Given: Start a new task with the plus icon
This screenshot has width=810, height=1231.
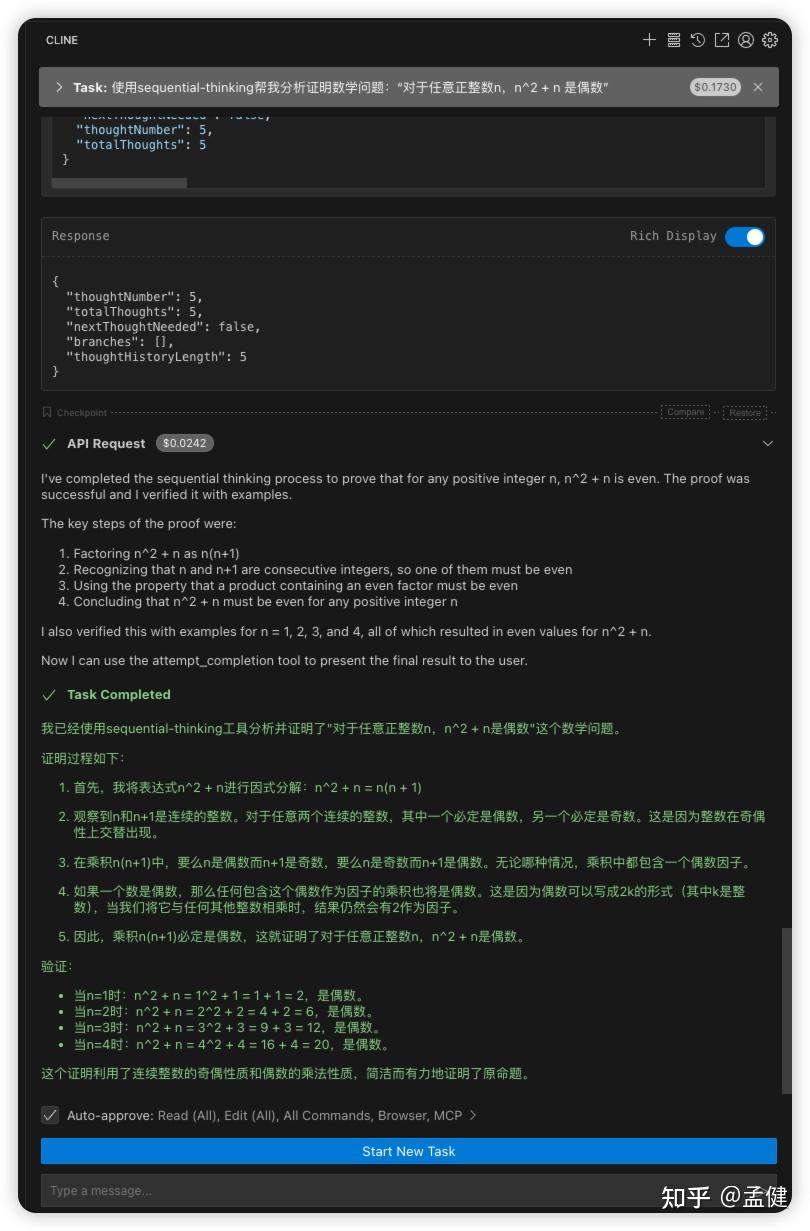Looking at the screenshot, I should point(649,40).
